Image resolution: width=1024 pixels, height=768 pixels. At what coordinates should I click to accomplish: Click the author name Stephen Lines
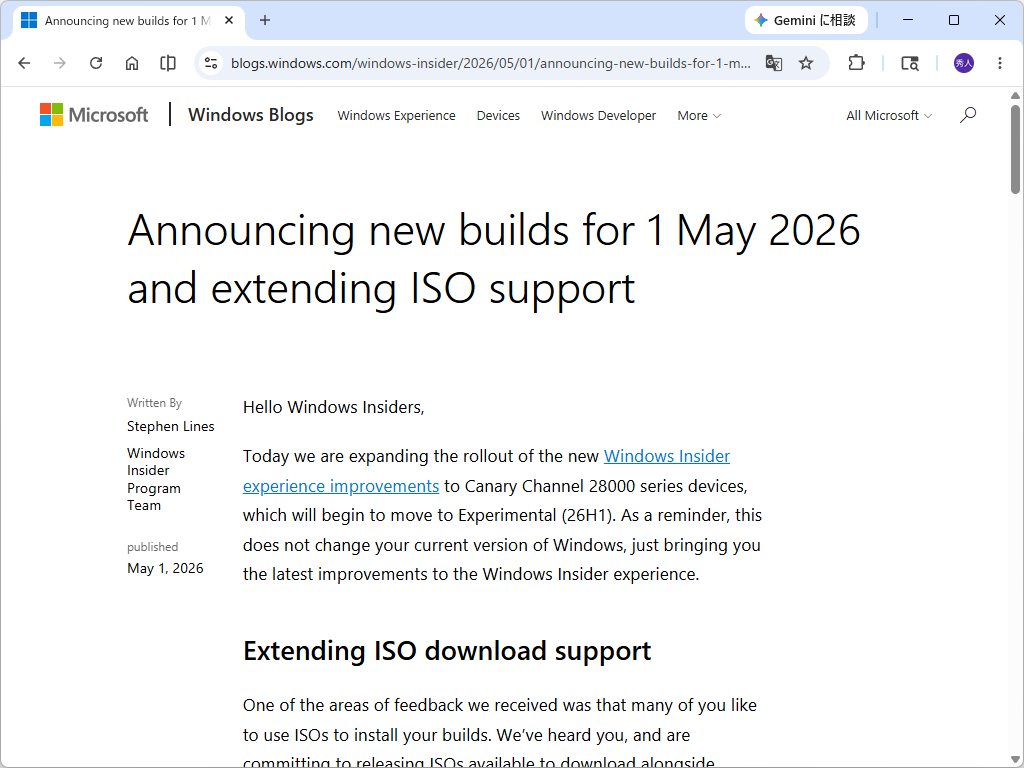point(170,426)
